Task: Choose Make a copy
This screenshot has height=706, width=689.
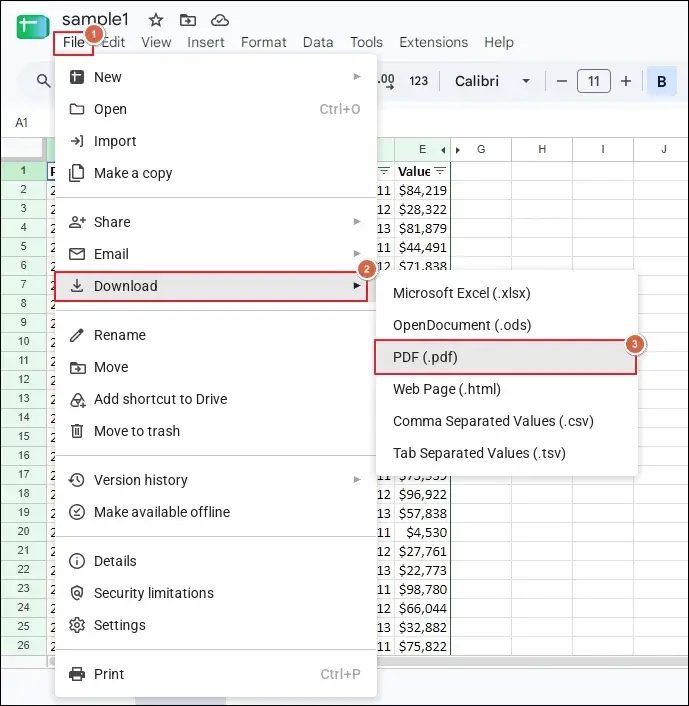Action: point(216,173)
